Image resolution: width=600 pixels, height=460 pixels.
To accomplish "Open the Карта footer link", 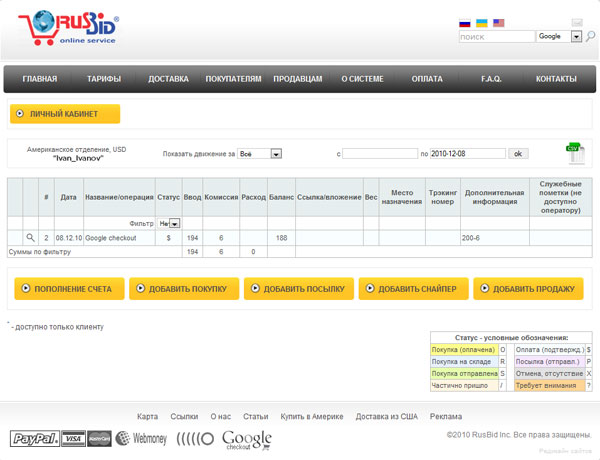I will pyautogui.click(x=147, y=416).
